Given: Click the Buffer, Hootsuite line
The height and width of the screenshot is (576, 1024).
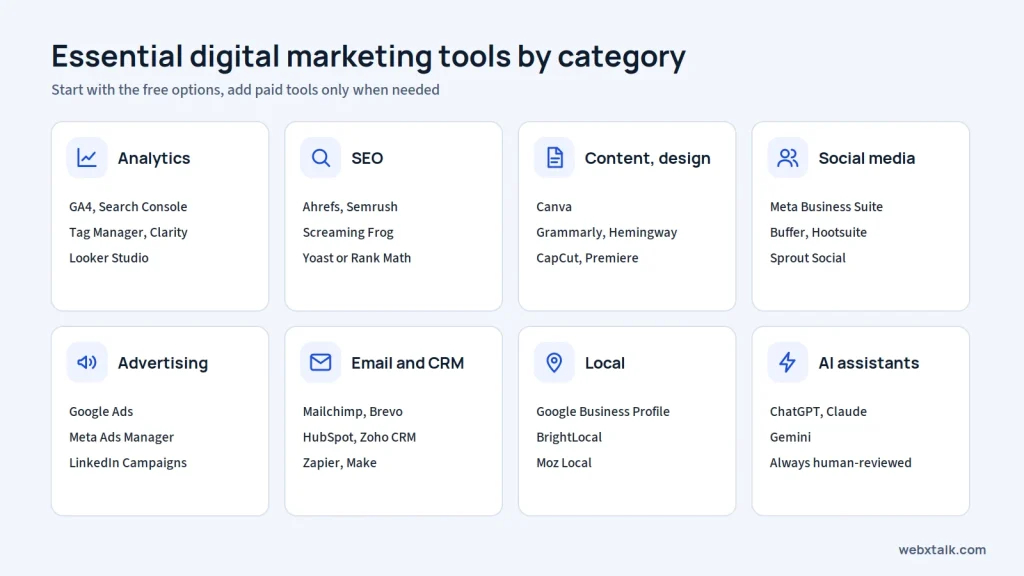Looking at the screenshot, I should 818,232.
